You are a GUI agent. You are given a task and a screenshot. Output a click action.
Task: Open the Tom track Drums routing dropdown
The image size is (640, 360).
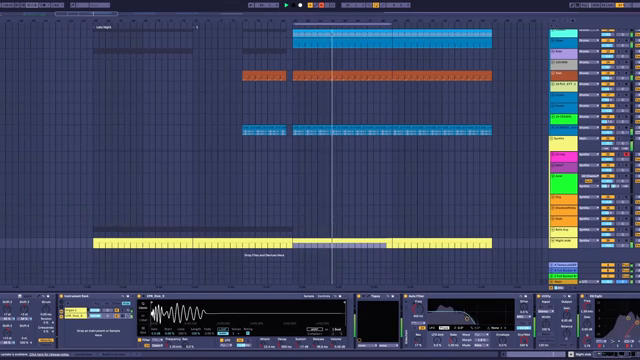(589, 73)
